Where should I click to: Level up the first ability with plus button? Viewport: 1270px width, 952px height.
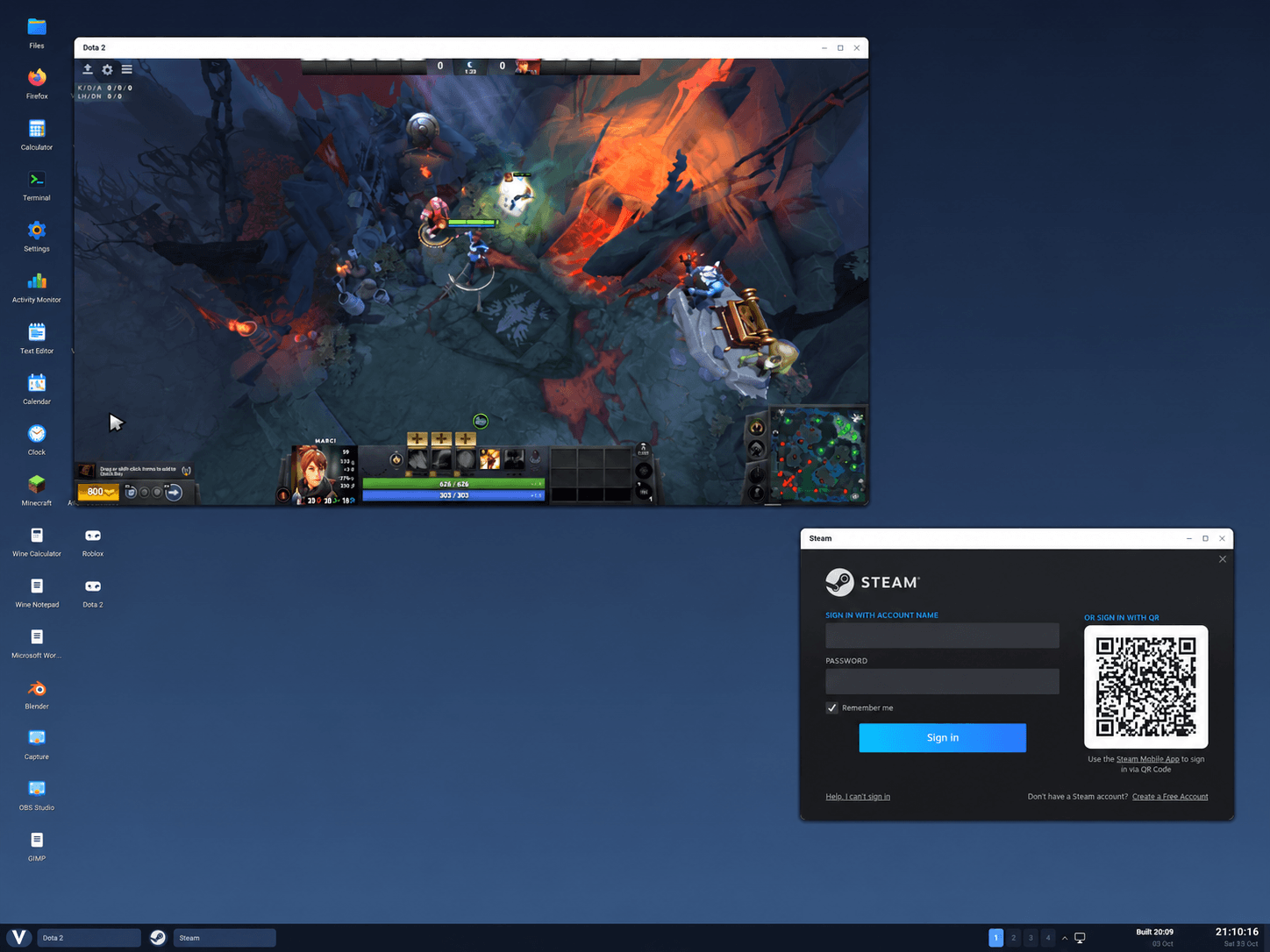(417, 439)
